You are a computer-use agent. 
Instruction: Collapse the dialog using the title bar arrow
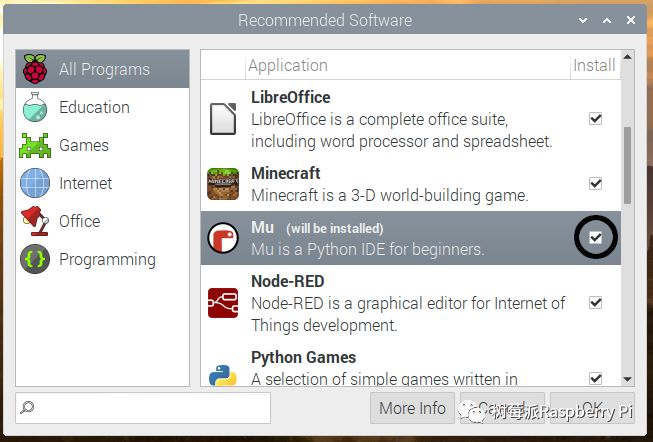[583, 20]
